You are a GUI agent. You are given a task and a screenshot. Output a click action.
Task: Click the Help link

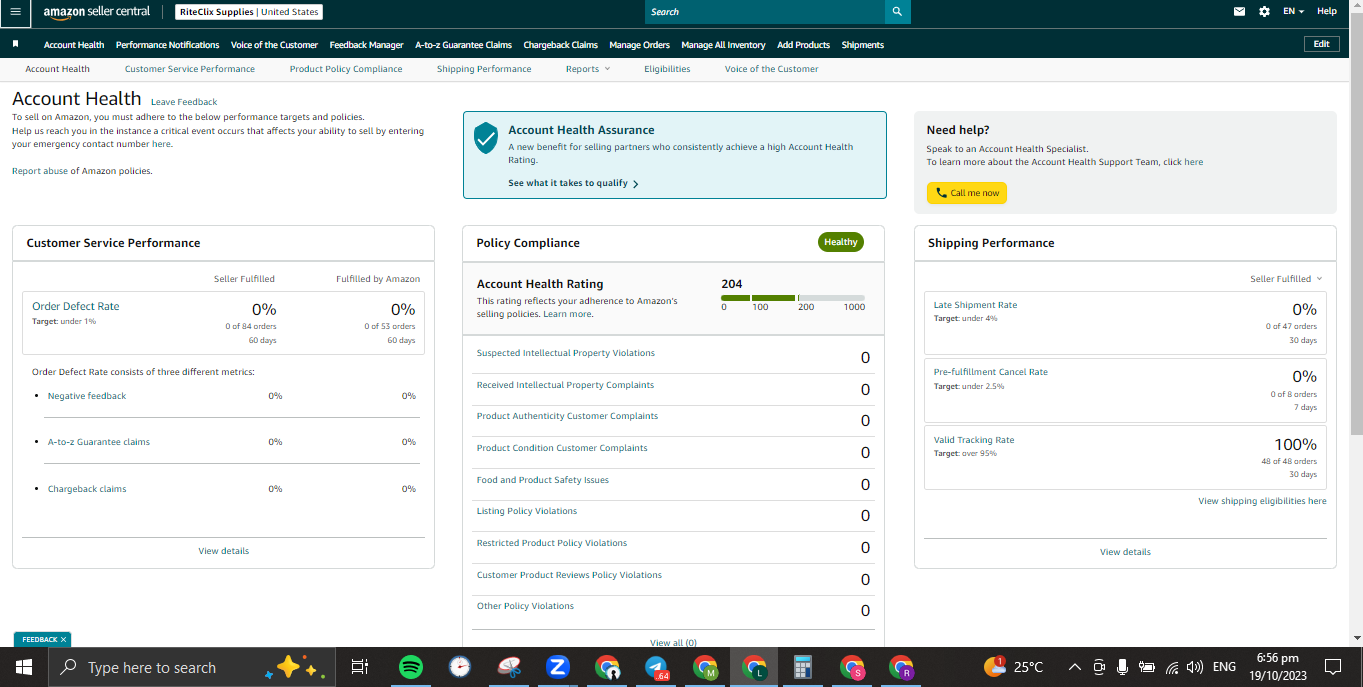click(x=1327, y=12)
